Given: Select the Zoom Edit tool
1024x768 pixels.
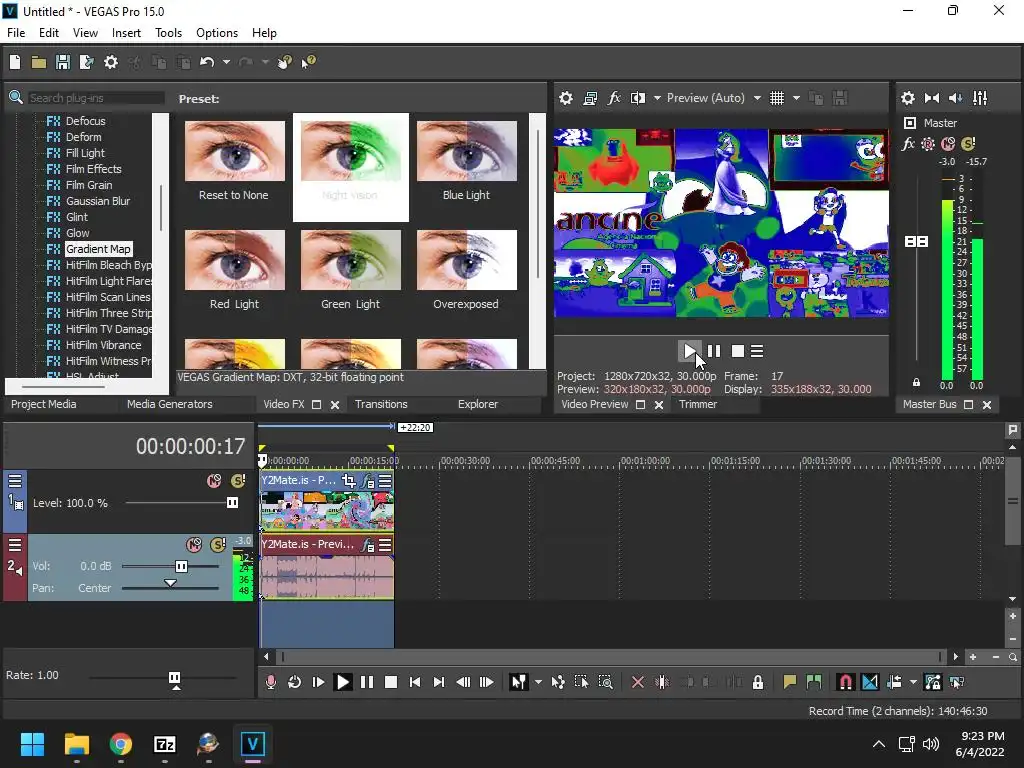Looking at the screenshot, I should (605, 682).
